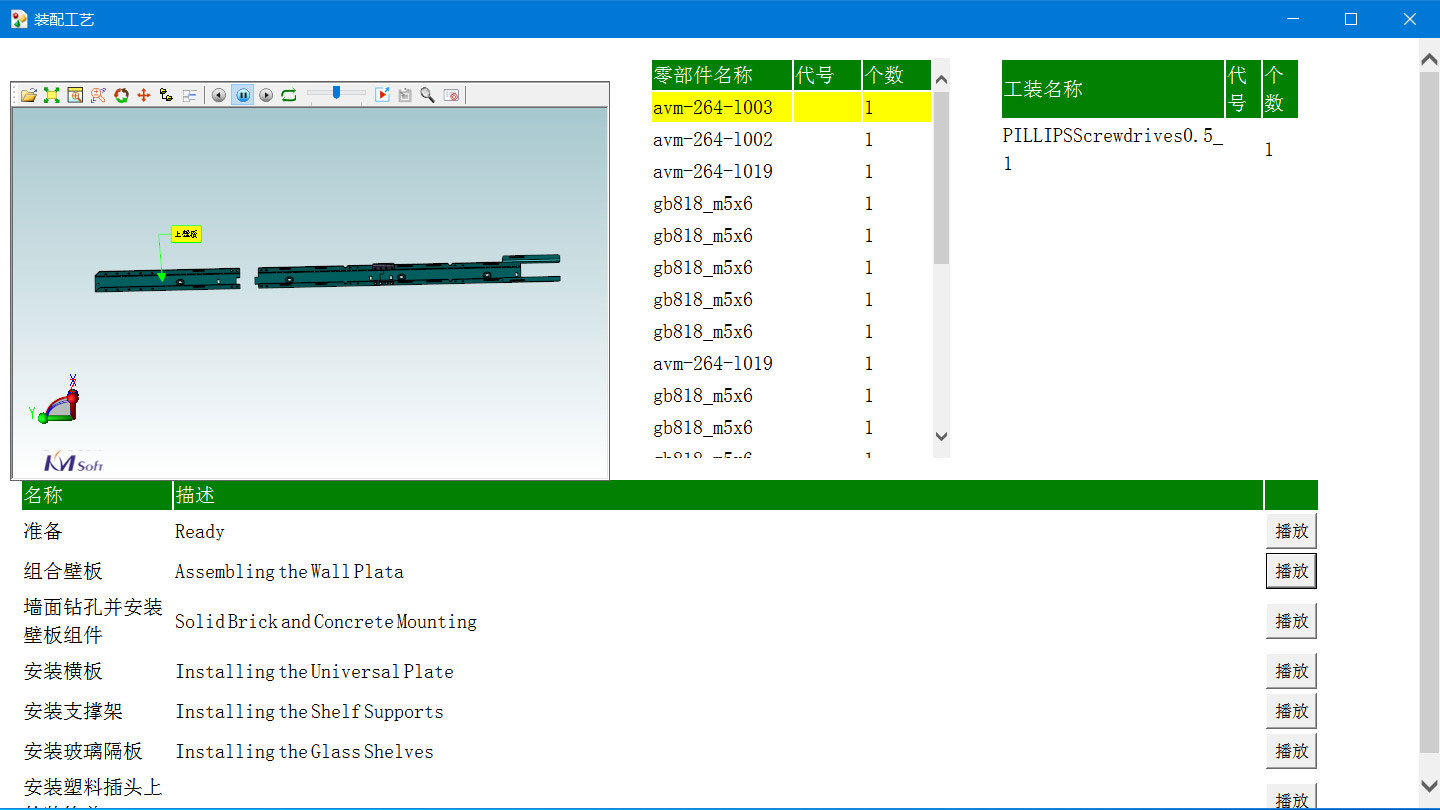Select the rotate view tool
The height and width of the screenshot is (810, 1440).
(121, 95)
